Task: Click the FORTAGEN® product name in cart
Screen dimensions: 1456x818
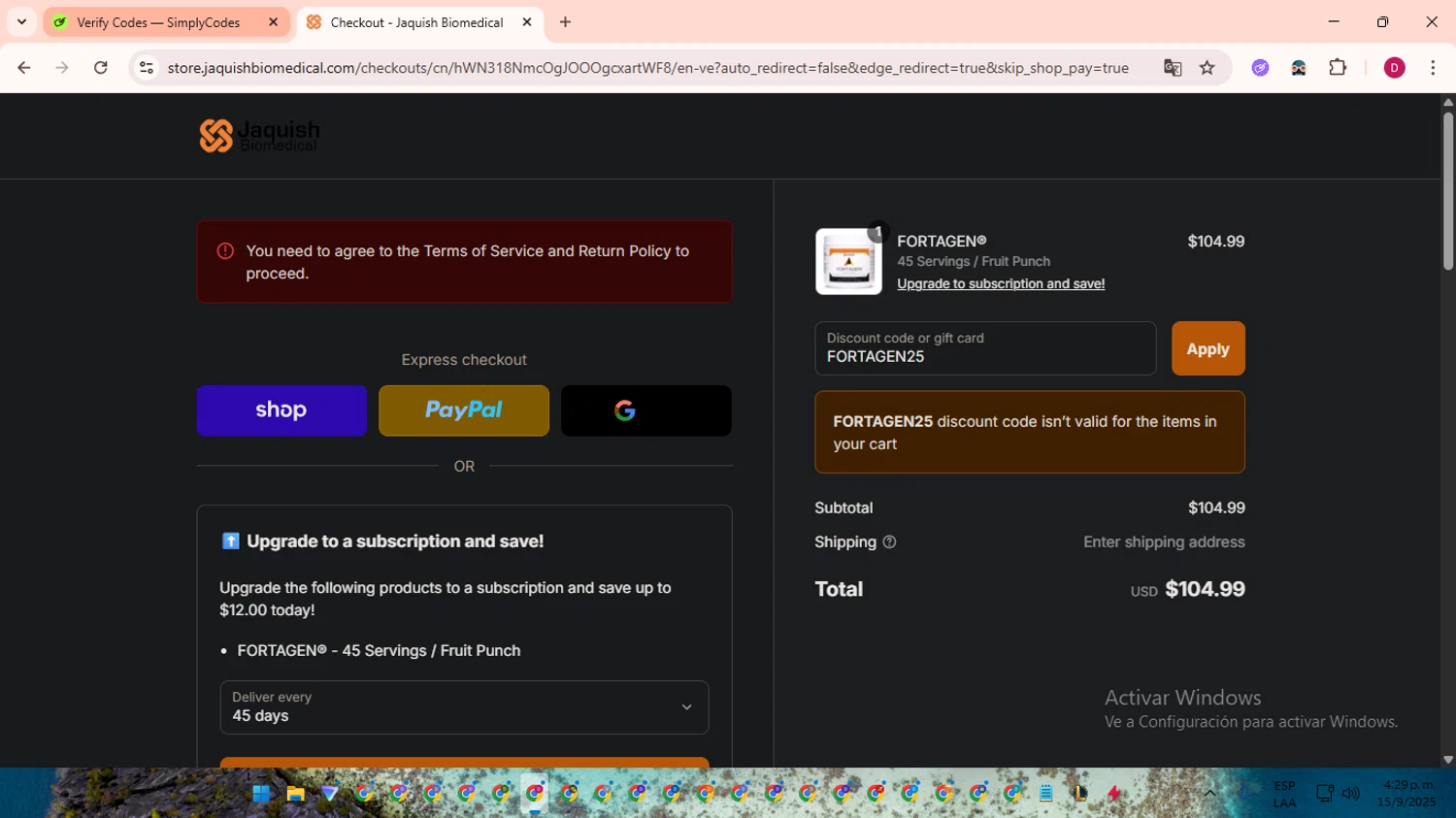Action: pyautogui.click(x=942, y=242)
